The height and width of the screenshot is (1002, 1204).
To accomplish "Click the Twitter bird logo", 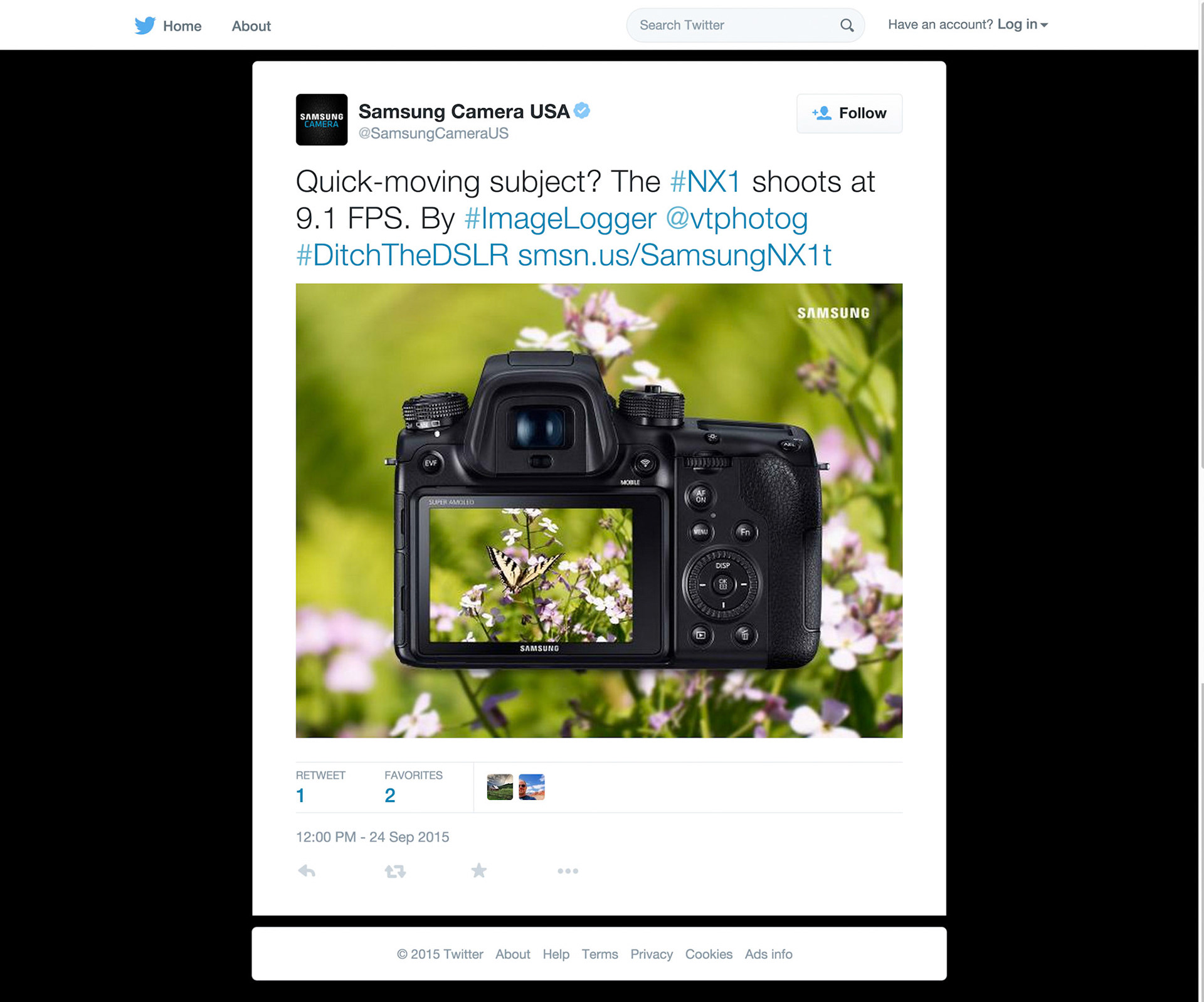I will (145, 26).
